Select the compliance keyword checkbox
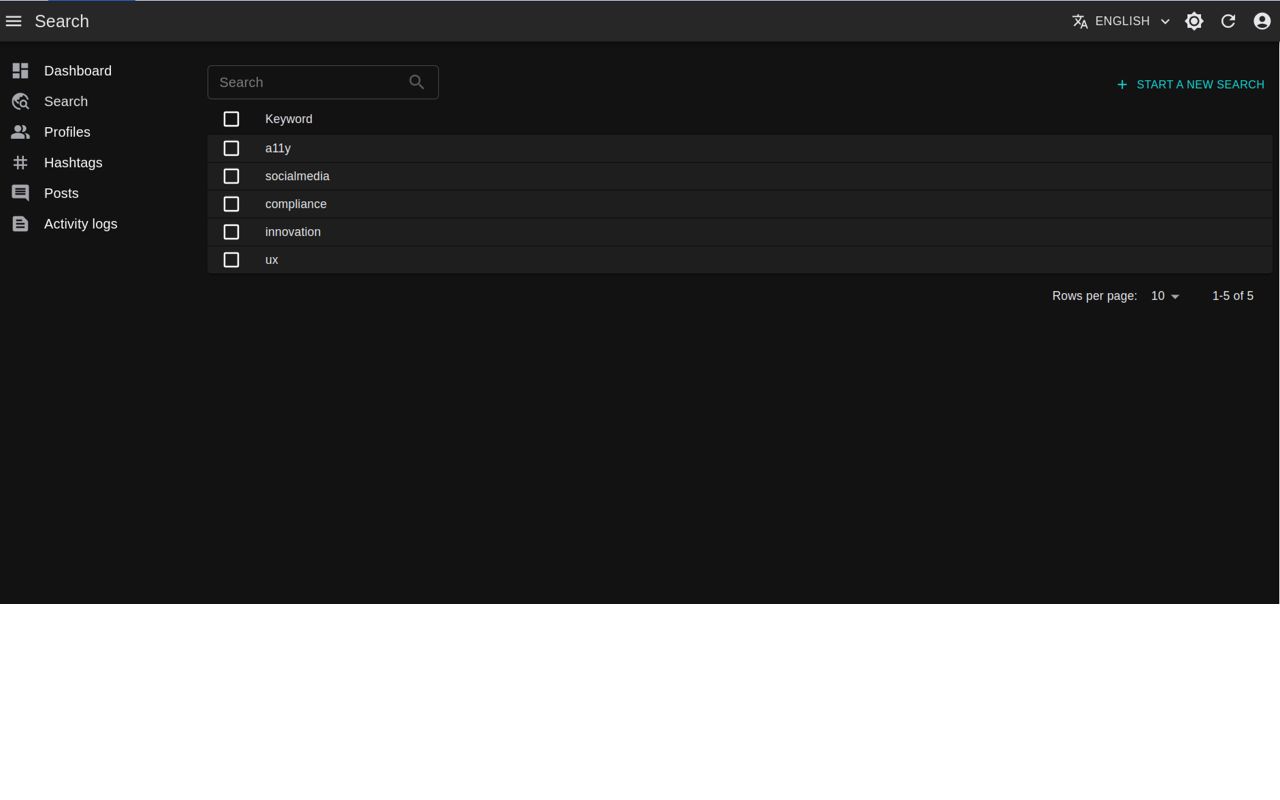 pos(231,203)
